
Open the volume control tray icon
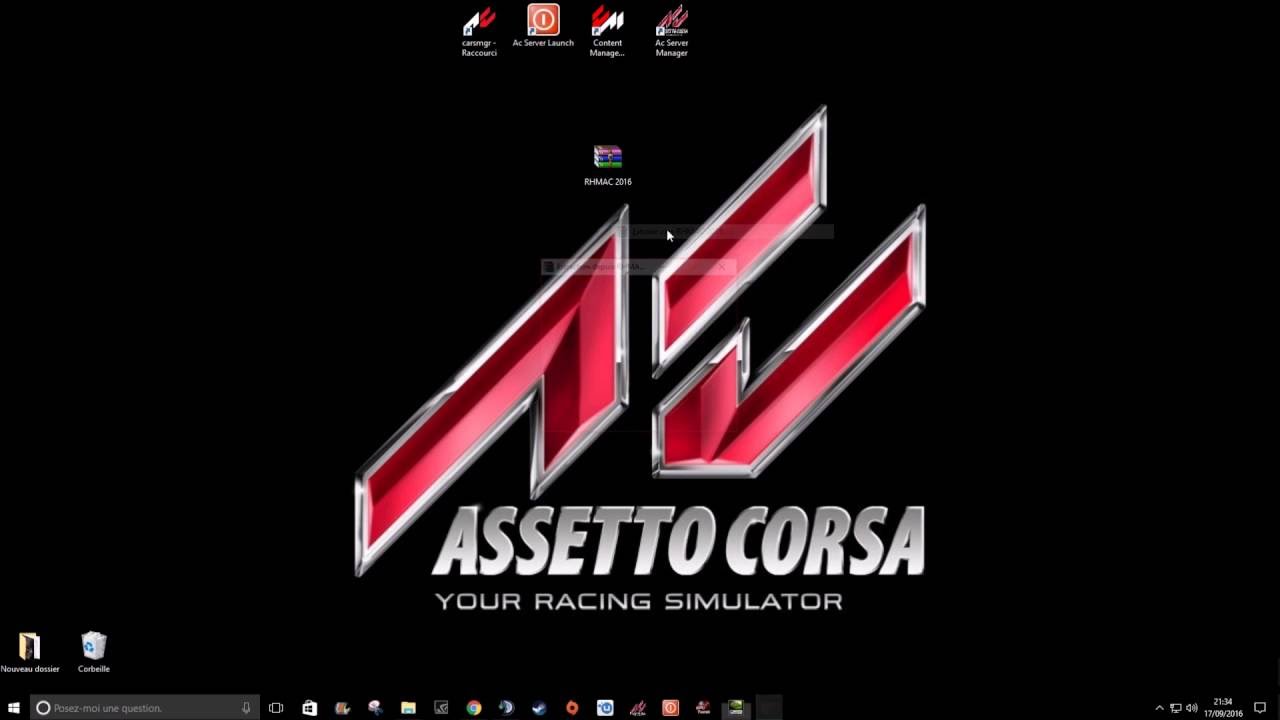pos(1192,708)
